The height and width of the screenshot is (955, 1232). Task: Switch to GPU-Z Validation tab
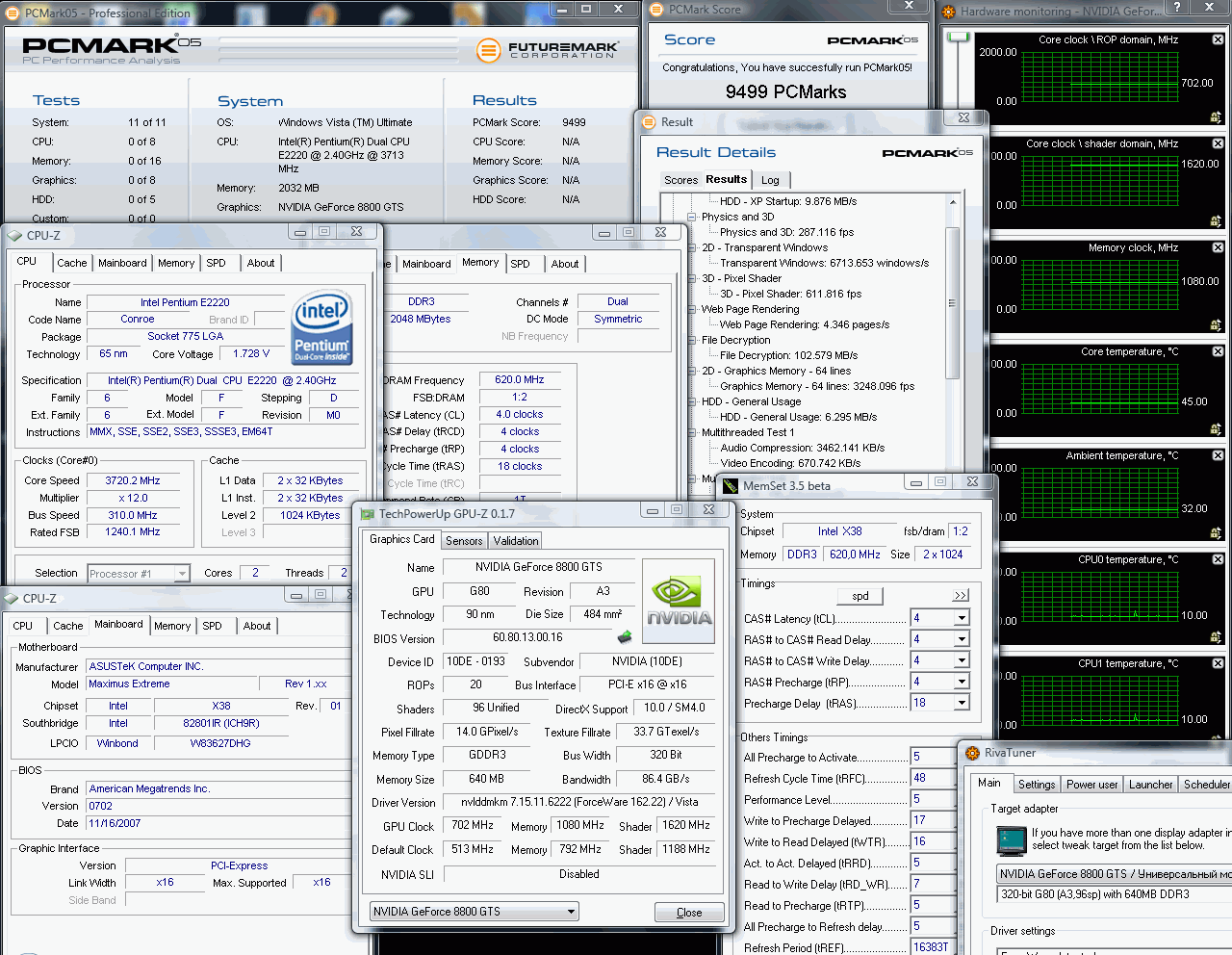point(516,541)
